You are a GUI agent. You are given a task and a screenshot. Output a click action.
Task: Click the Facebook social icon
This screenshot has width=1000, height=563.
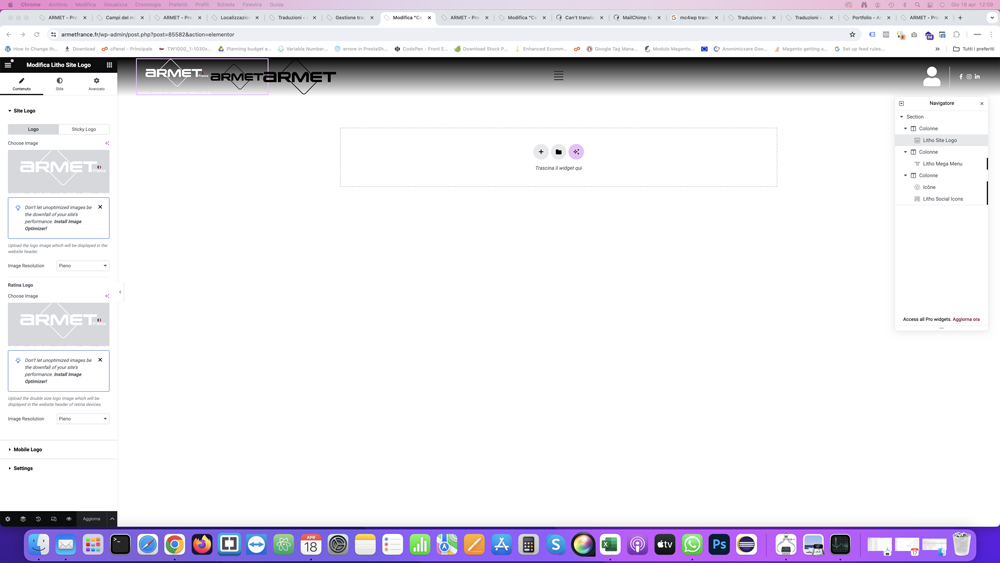coord(961,77)
